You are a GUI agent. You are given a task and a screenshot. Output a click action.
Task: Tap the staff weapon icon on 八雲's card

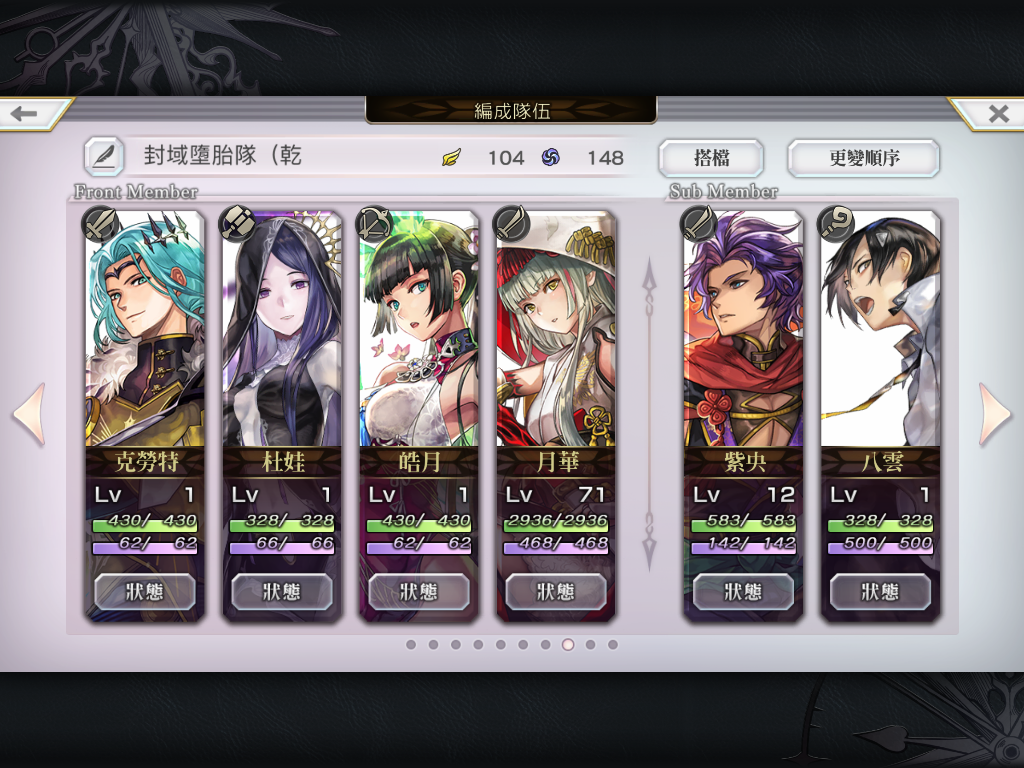[835, 223]
